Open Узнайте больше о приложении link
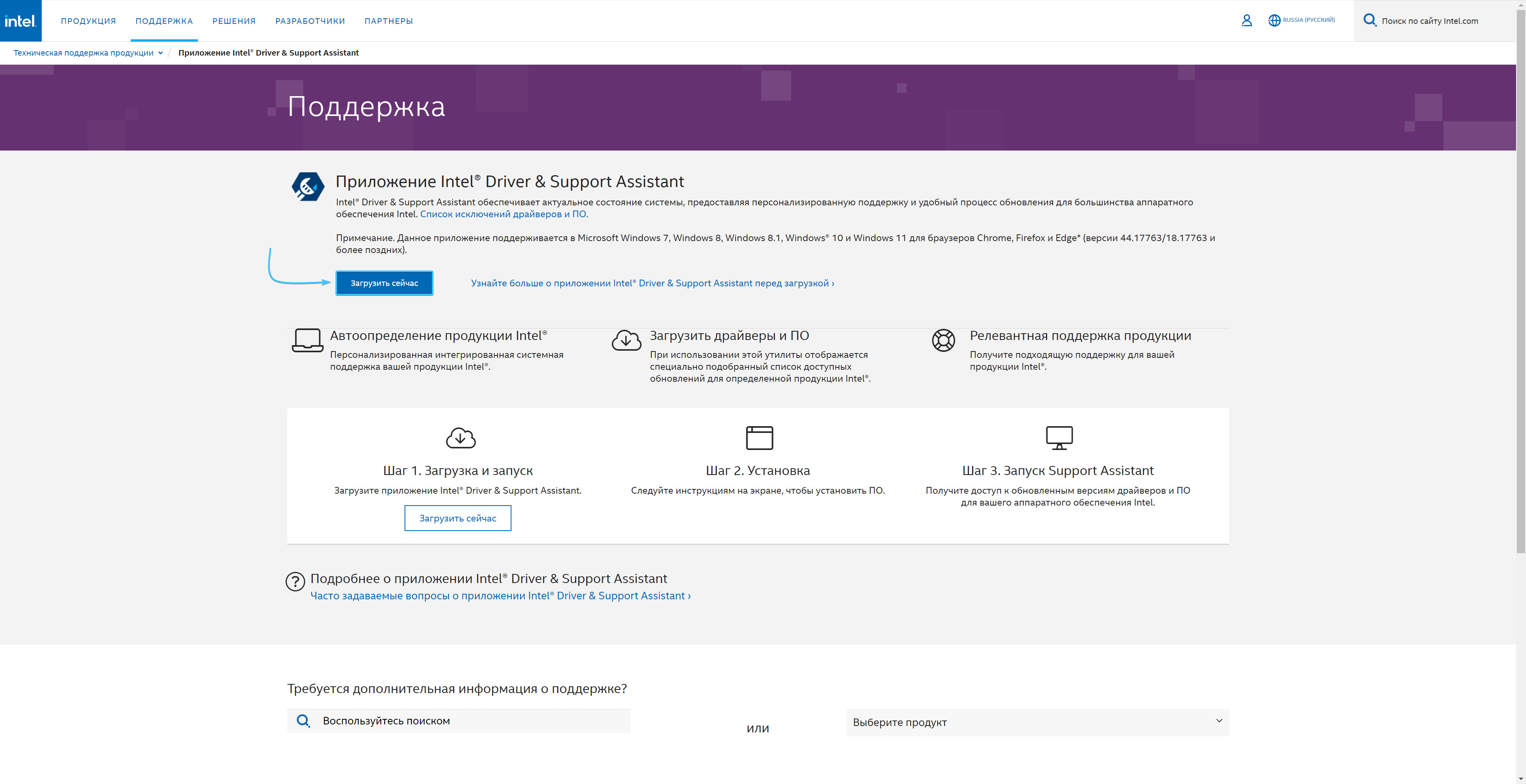The width and height of the screenshot is (1526, 784). 652,283
